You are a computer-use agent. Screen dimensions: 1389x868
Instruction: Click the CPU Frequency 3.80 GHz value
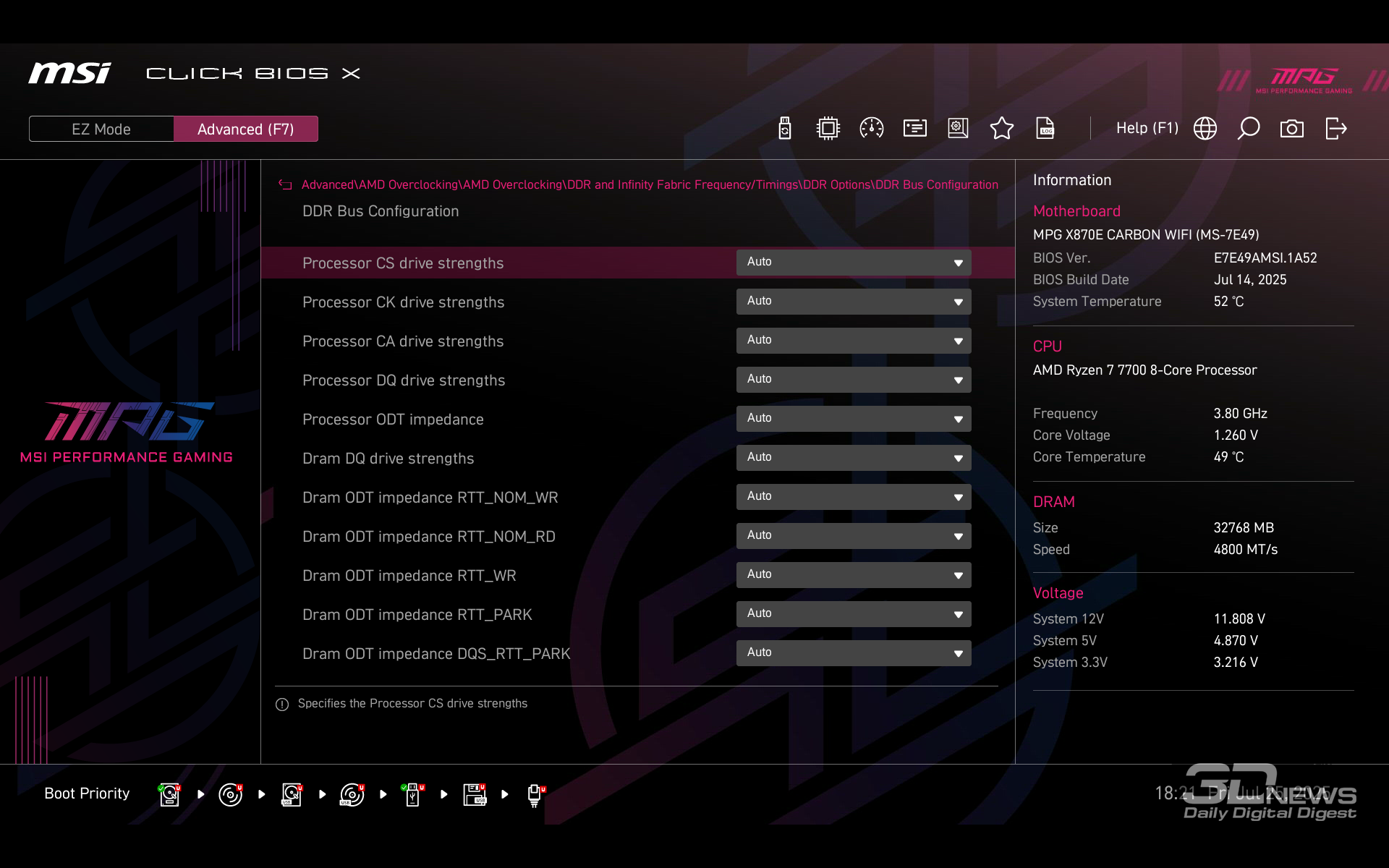pyautogui.click(x=1241, y=414)
